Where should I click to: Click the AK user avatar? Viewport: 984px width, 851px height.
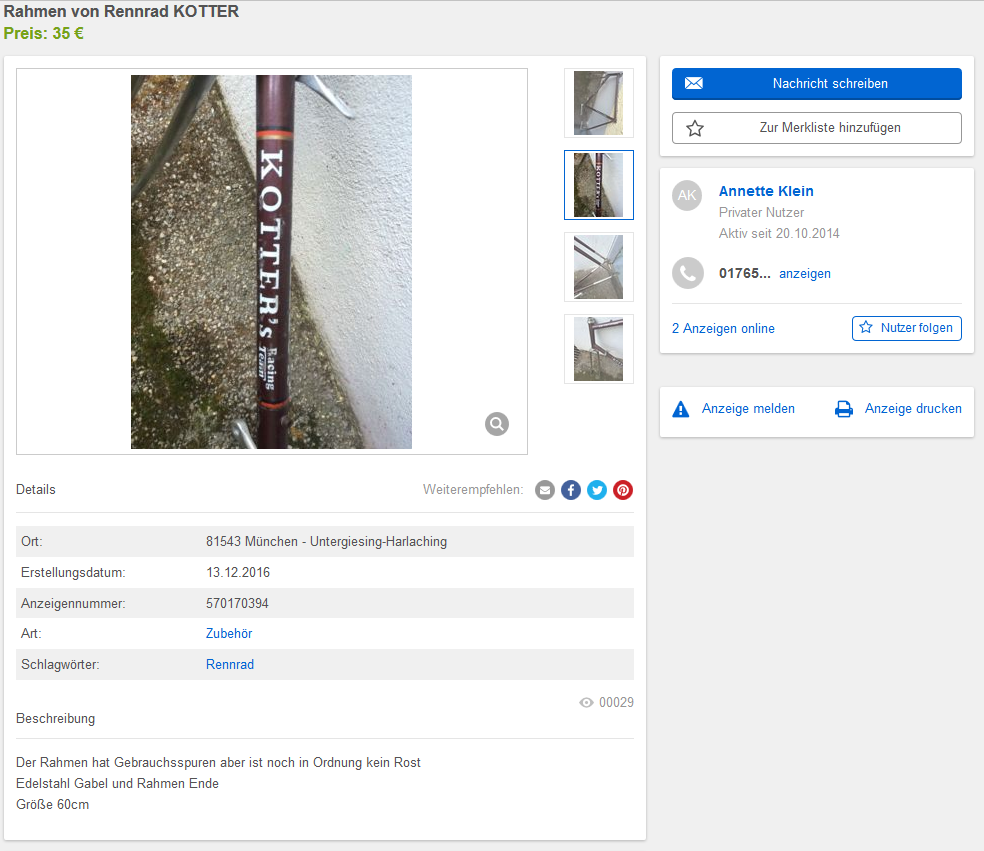coord(687,195)
